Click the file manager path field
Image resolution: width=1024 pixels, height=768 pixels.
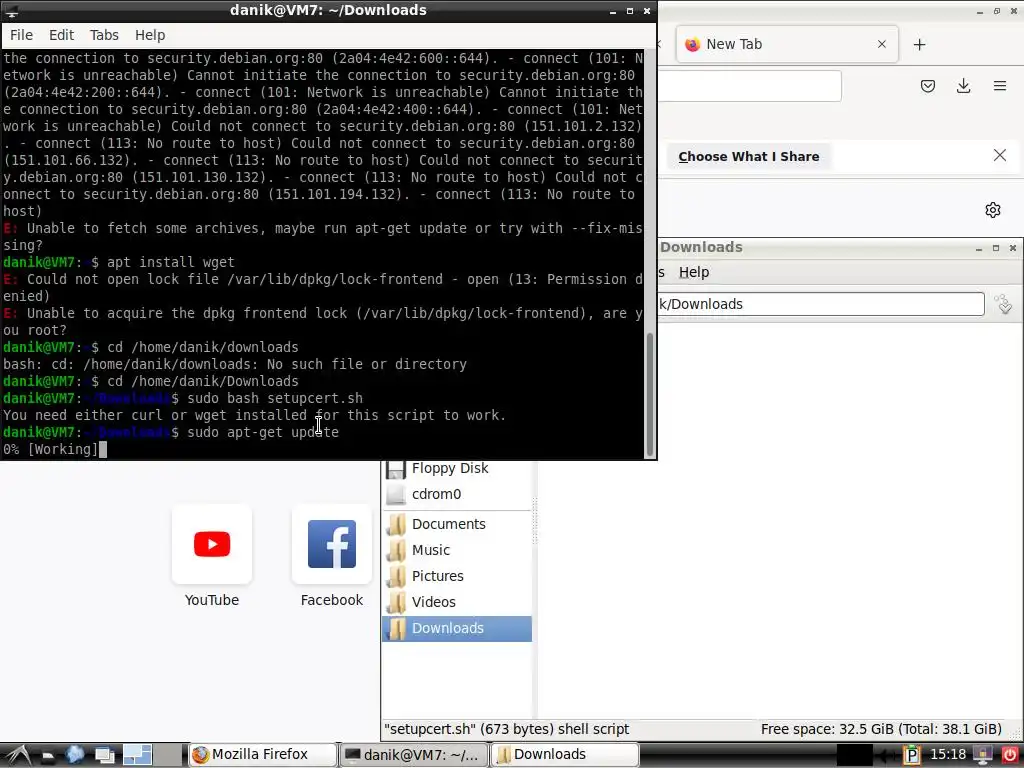pos(820,304)
